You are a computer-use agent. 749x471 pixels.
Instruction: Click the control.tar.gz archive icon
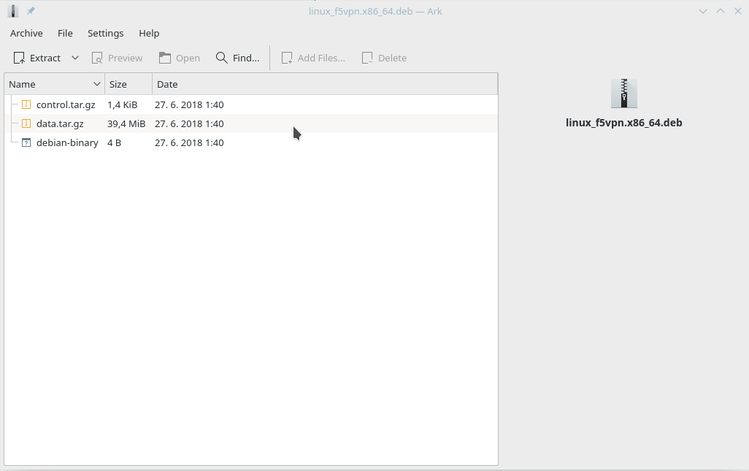pyautogui.click(x=26, y=104)
